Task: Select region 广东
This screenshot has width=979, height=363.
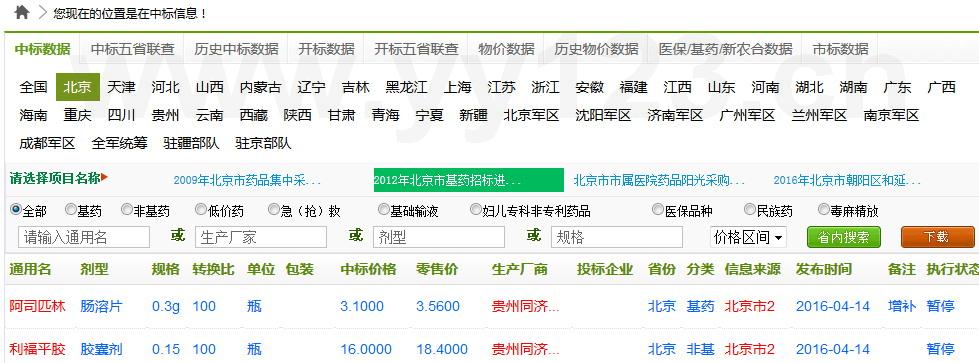Action: coord(897,87)
